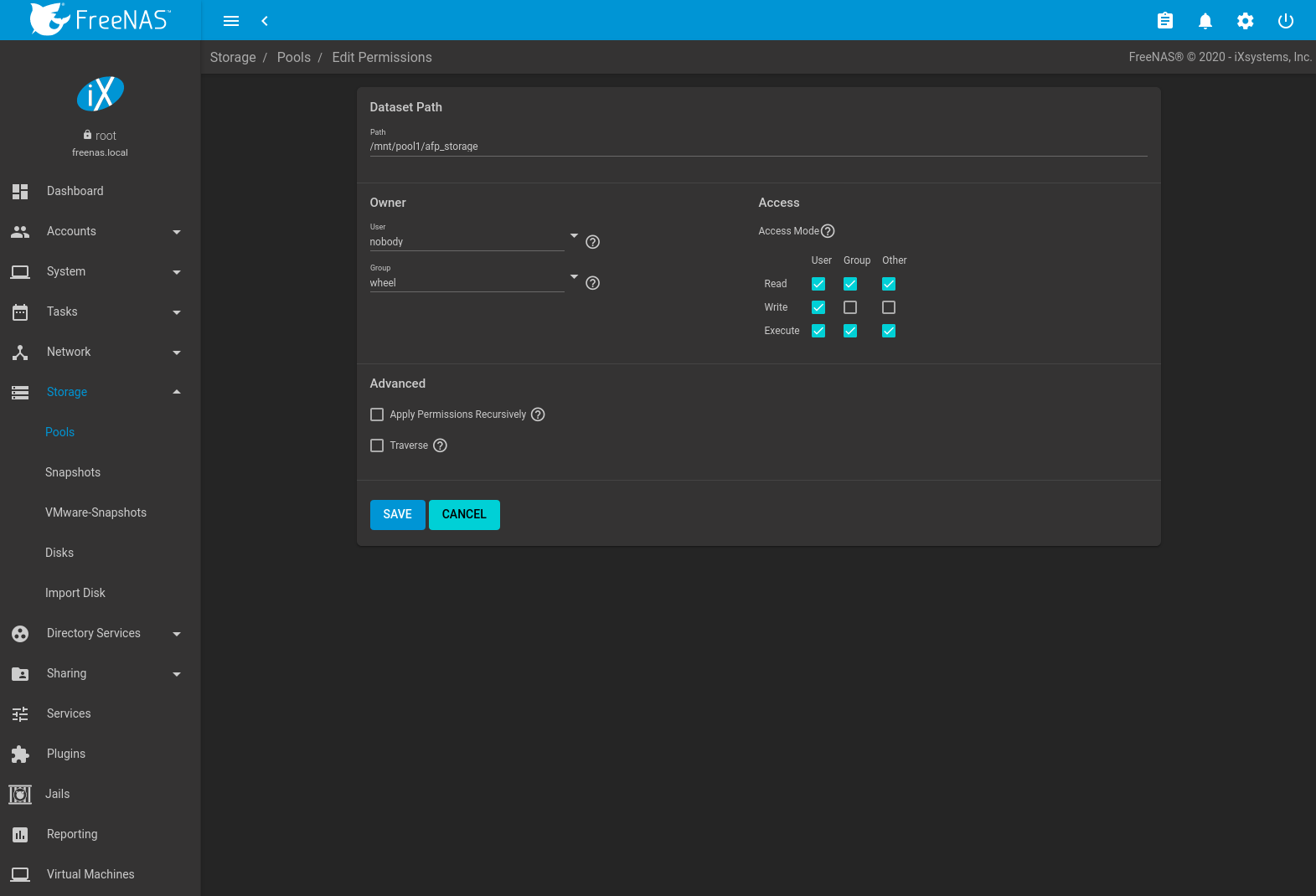Enable Apply Permissions Recursively checkbox
The image size is (1316, 896).
[377, 415]
